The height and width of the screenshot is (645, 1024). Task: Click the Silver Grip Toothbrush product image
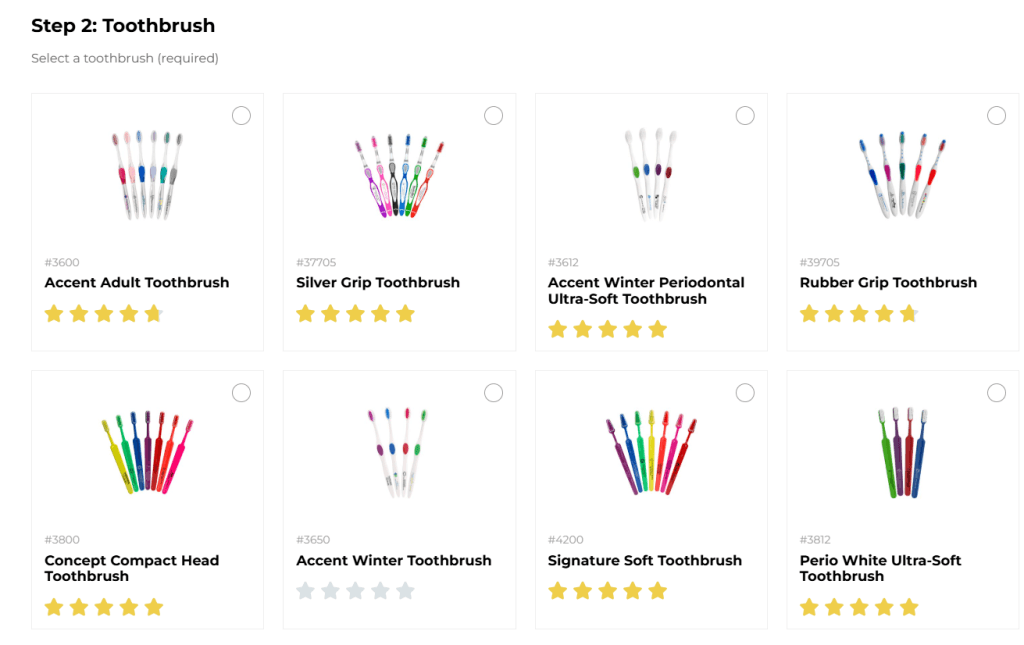[x=398, y=177]
